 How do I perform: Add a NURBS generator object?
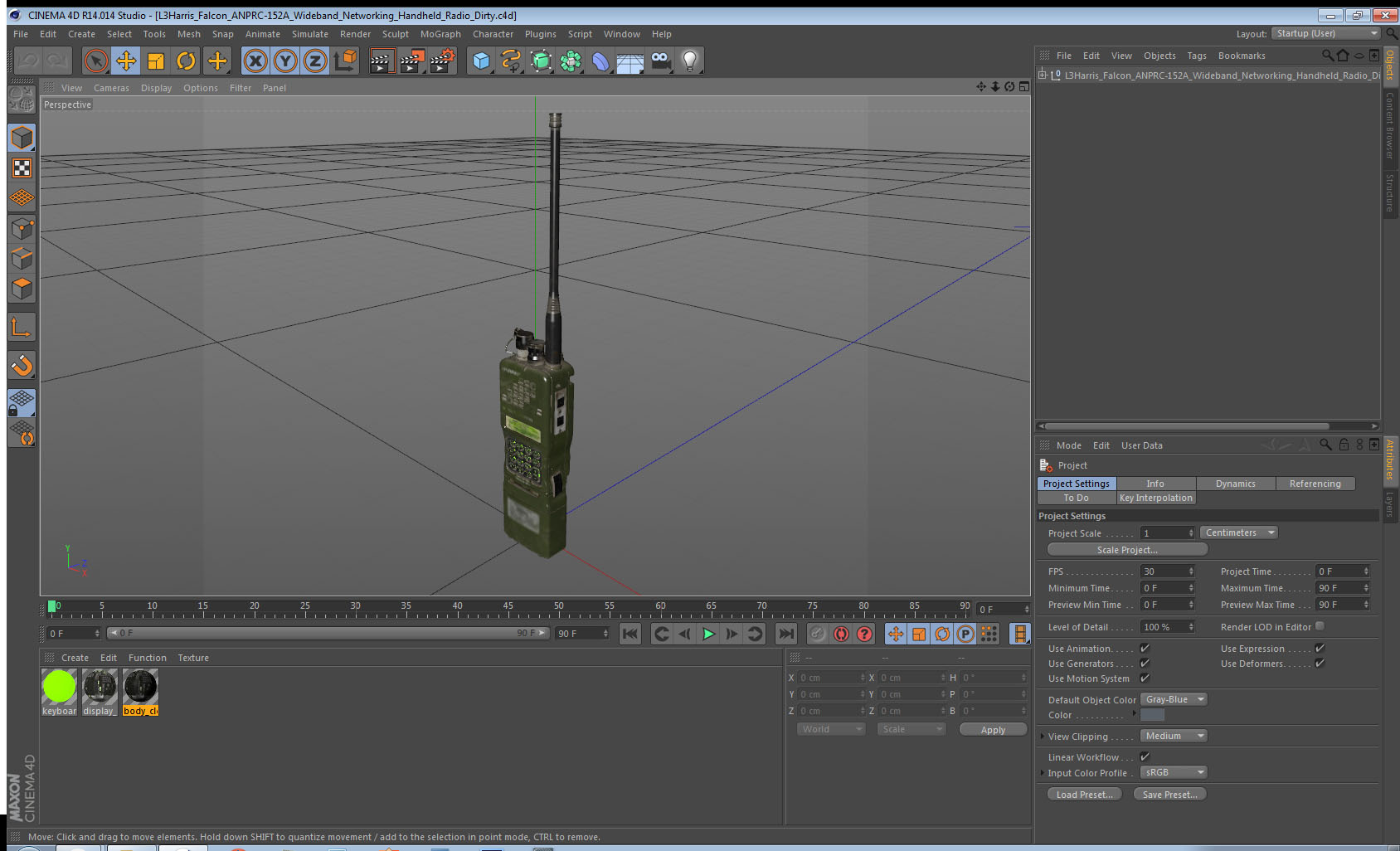point(541,61)
